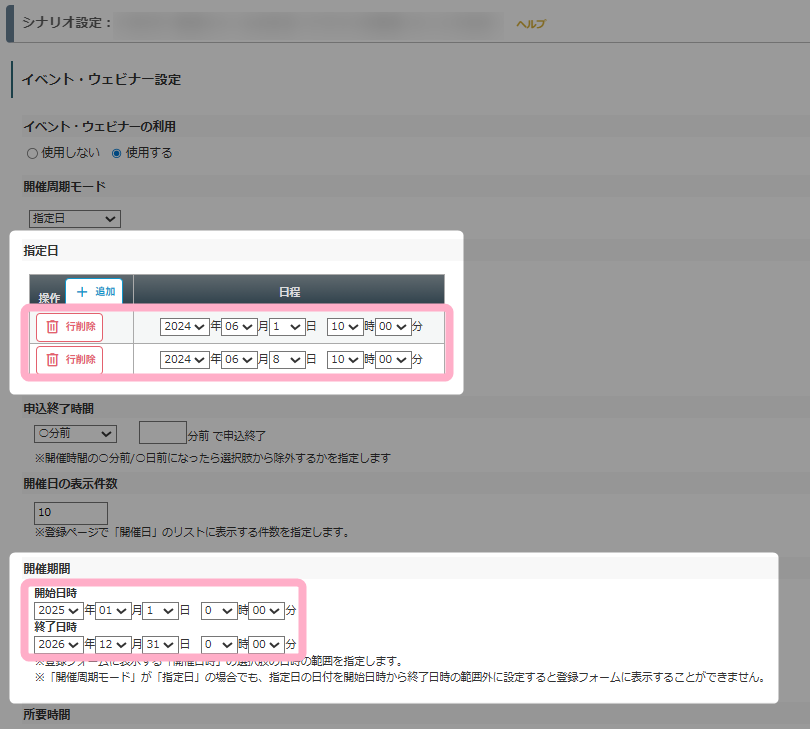Click trash icon for the 2024/06/1 row
The image size is (810, 729).
pos(53,327)
